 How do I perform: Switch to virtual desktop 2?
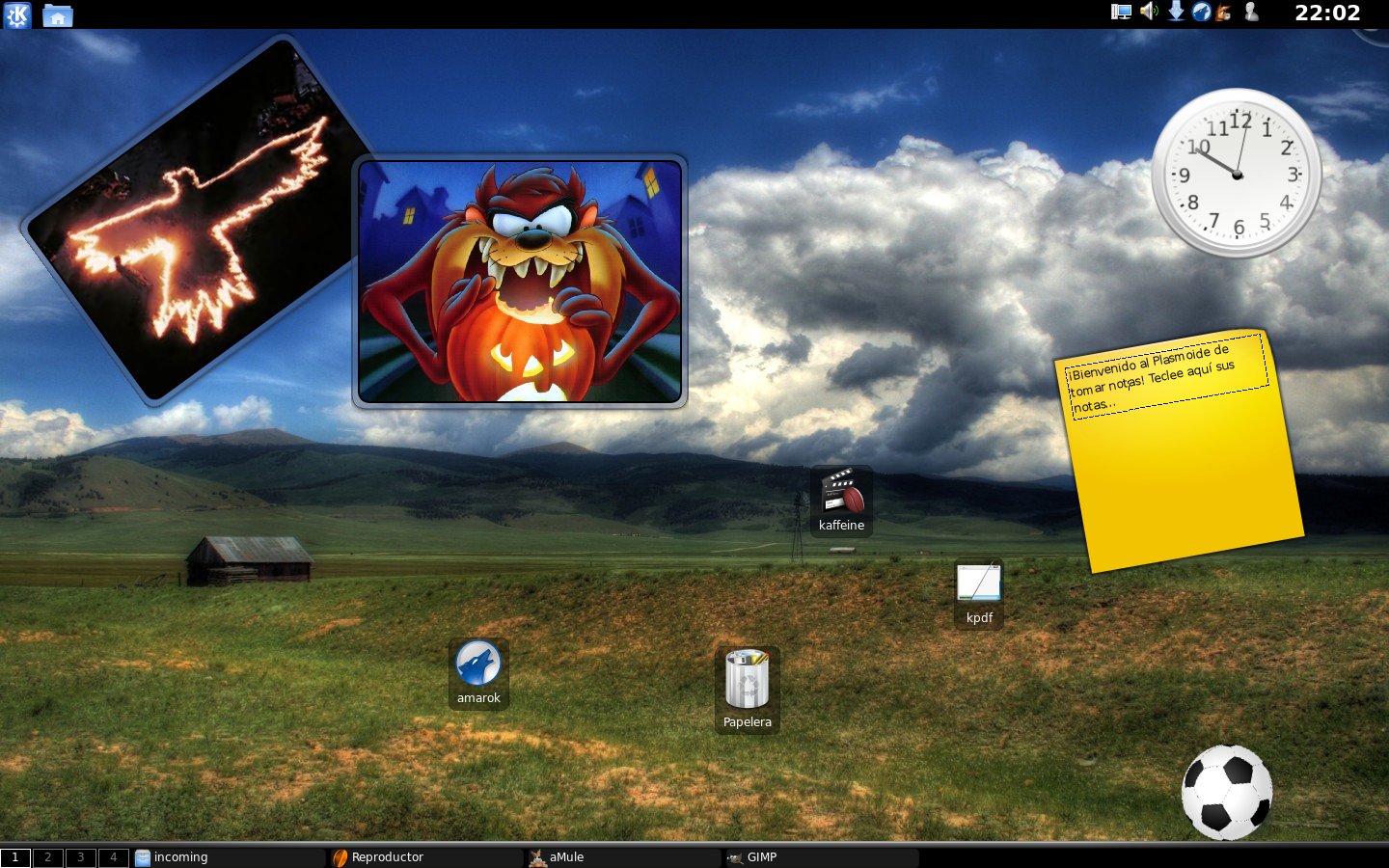48,857
